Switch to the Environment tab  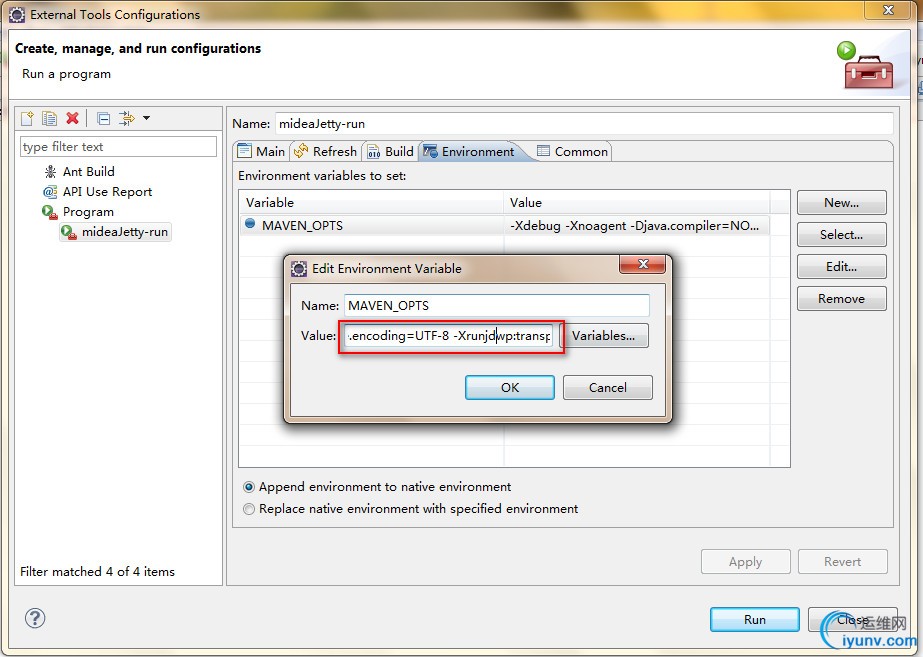point(469,151)
